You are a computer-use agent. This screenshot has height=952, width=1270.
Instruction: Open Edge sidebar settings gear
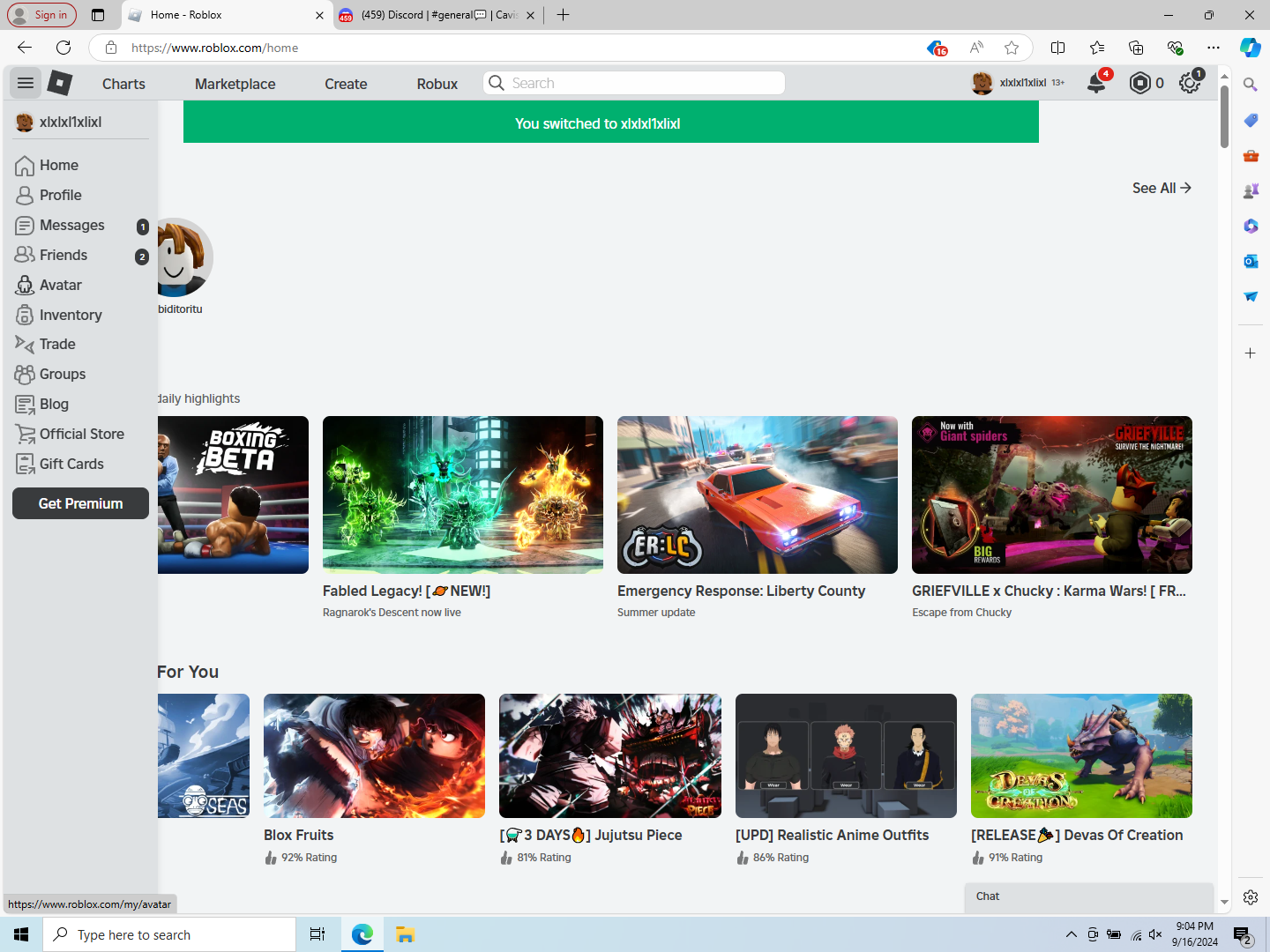(x=1251, y=897)
